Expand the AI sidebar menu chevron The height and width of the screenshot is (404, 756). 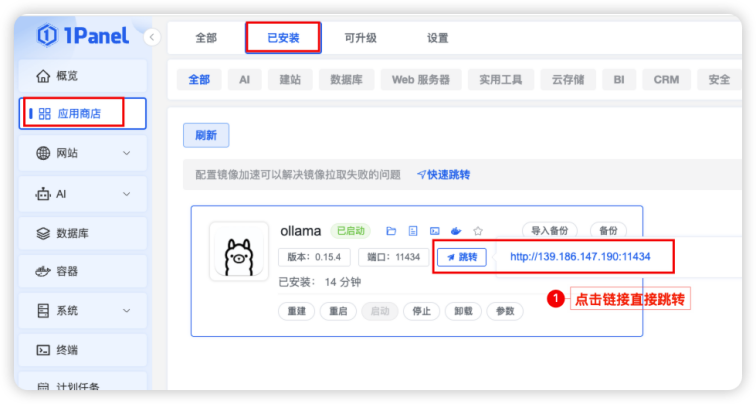(126, 194)
